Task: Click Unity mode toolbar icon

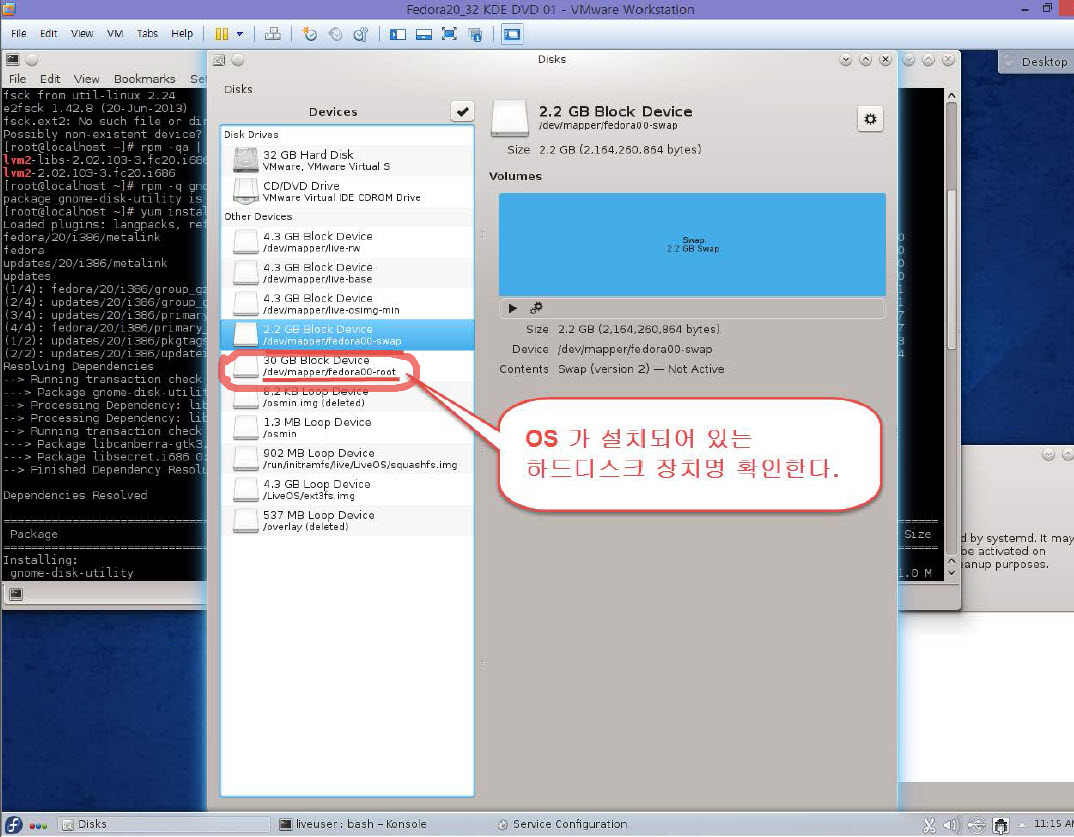Action: [x=475, y=34]
